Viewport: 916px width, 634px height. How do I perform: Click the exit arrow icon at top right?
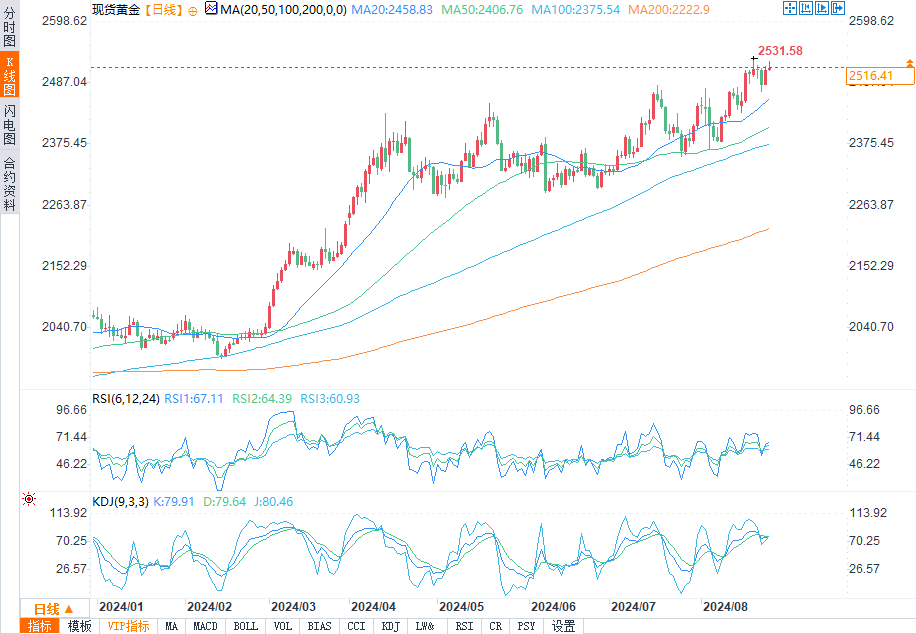coord(836,9)
